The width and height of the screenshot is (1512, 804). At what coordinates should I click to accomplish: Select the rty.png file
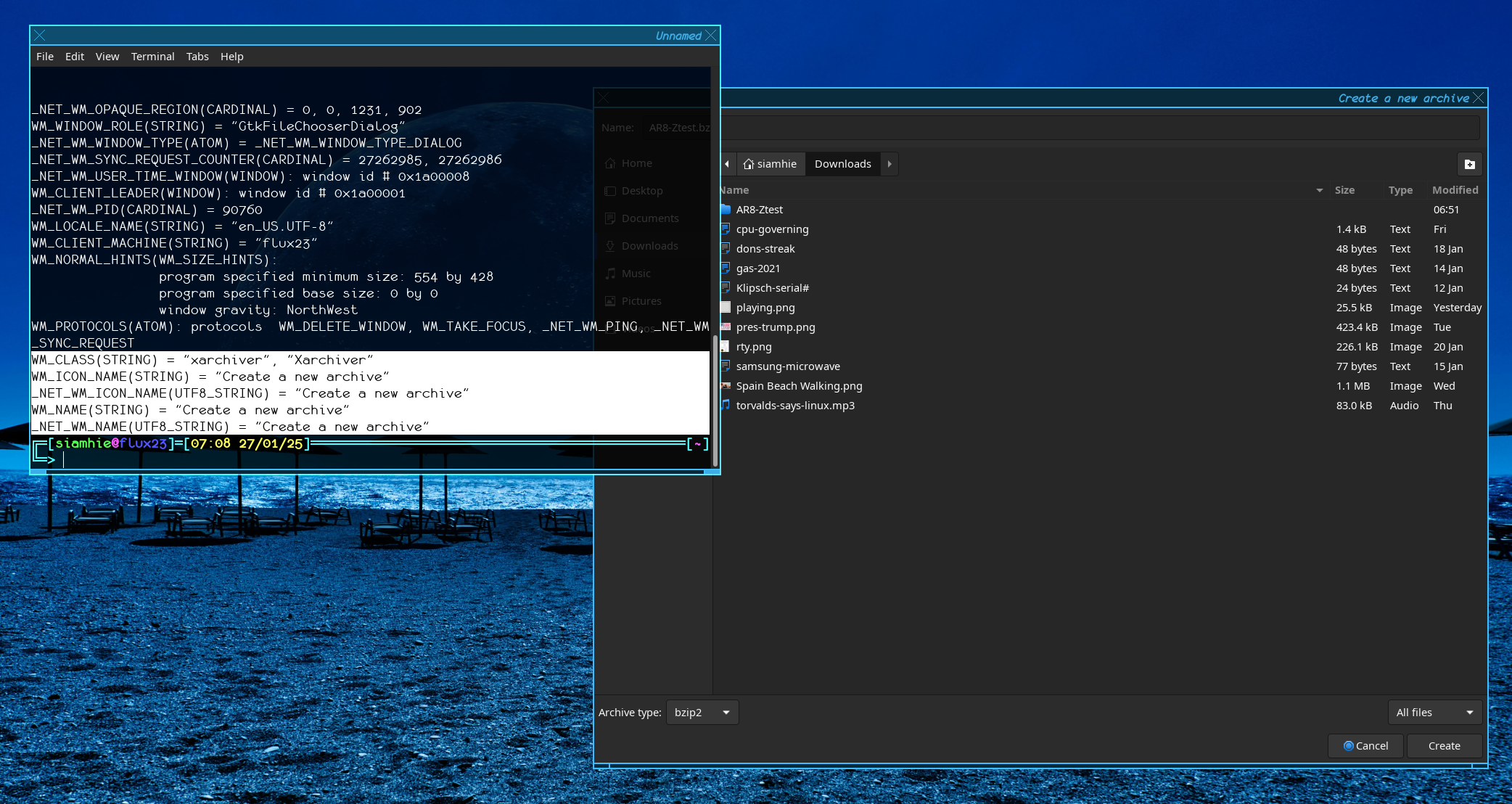[x=753, y=347]
